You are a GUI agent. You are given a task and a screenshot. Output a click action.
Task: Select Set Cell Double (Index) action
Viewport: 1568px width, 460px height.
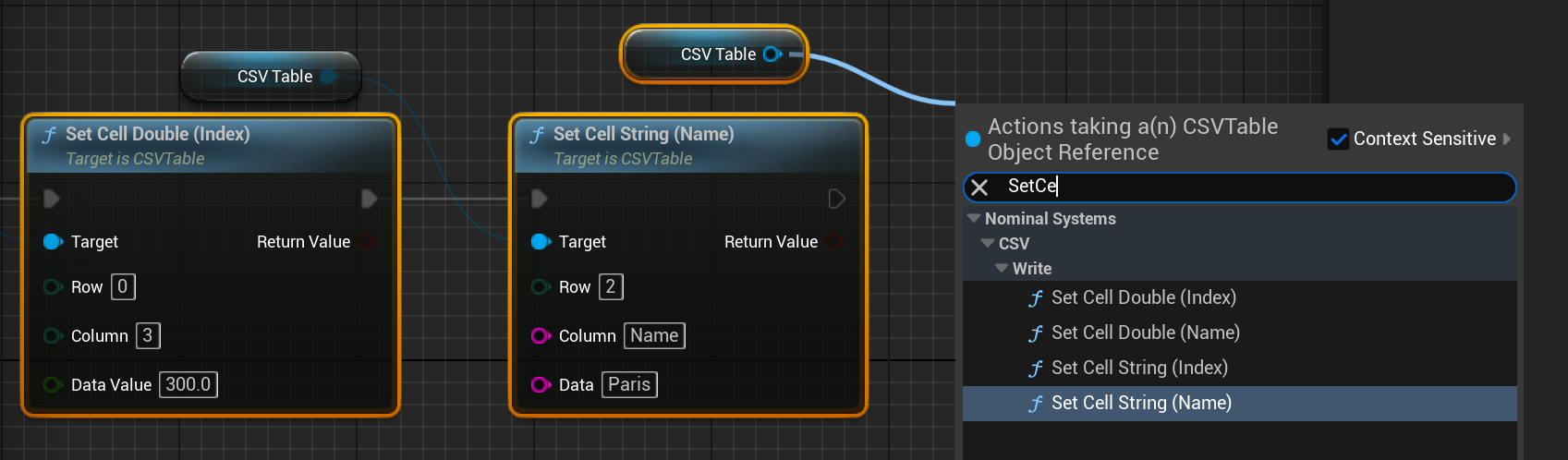(1143, 297)
